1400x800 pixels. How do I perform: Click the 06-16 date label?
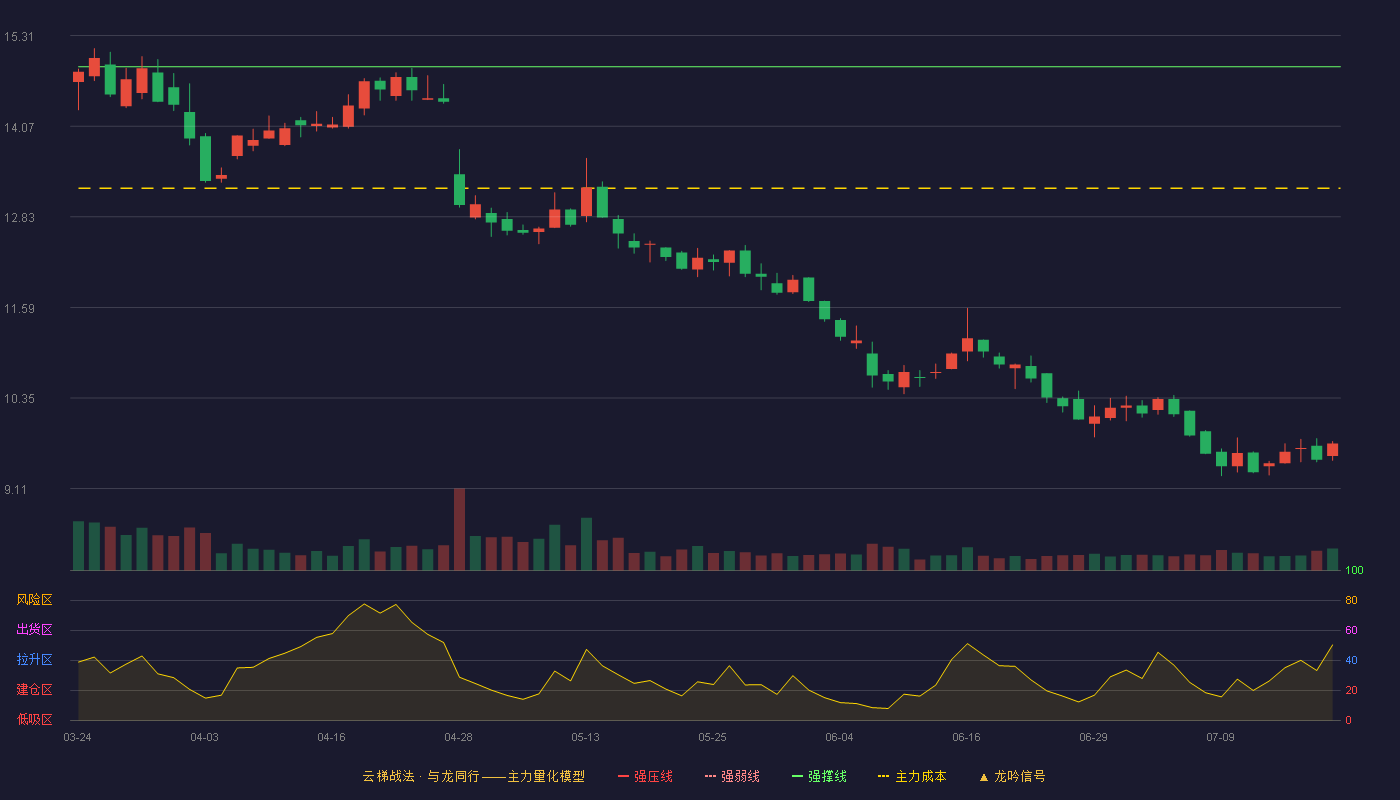[966, 737]
